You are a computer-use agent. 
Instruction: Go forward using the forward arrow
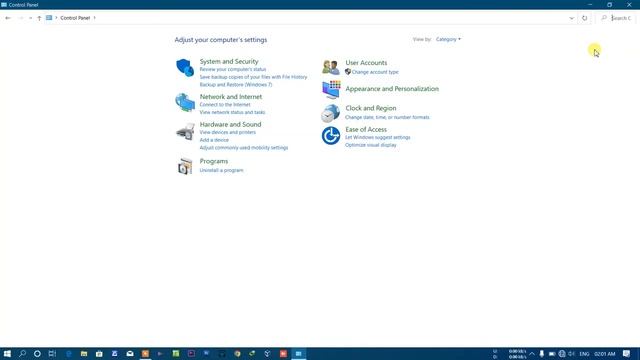[x=20, y=18]
